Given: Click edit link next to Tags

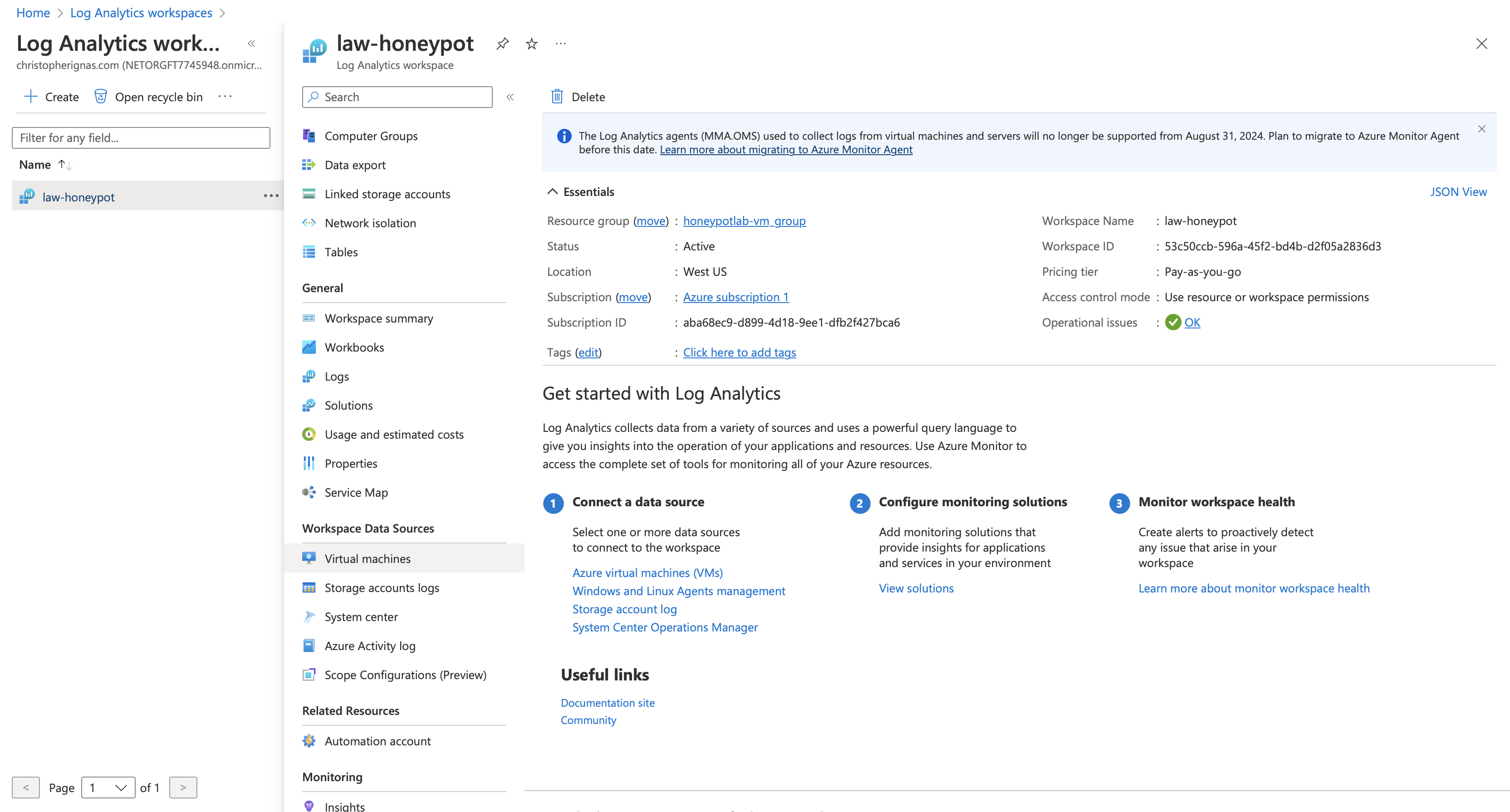Looking at the screenshot, I should click(588, 352).
